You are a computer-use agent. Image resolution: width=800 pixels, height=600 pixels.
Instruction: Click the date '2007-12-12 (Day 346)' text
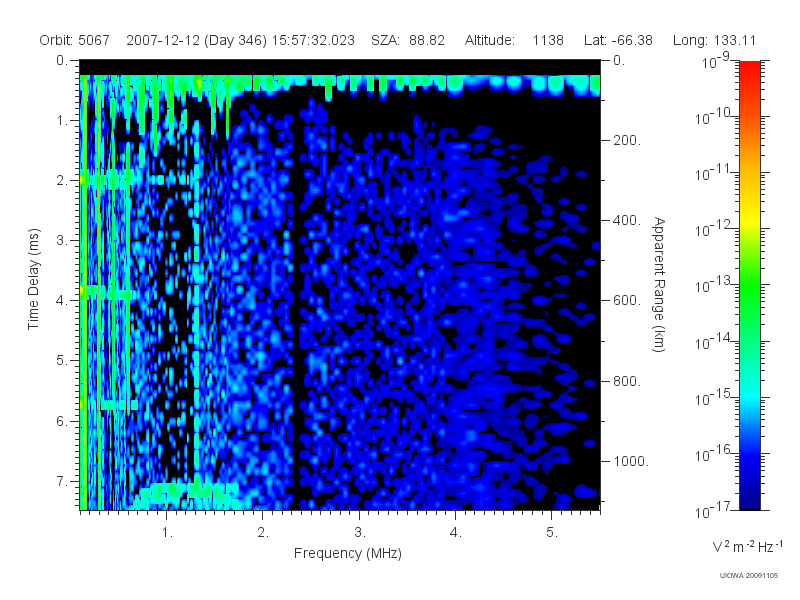196,40
